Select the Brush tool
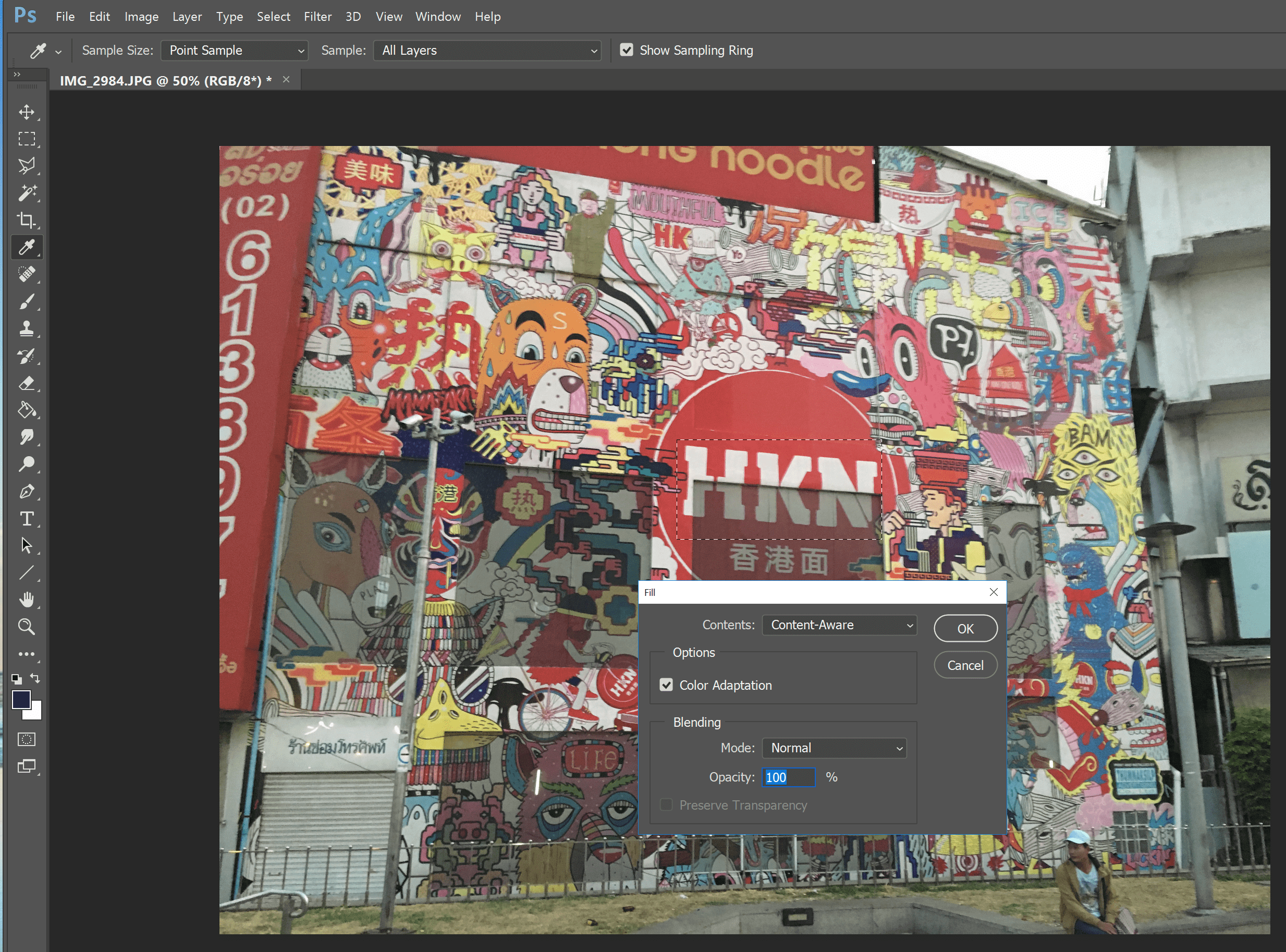This screenshot has width=1286, height=952. (27, 301)
